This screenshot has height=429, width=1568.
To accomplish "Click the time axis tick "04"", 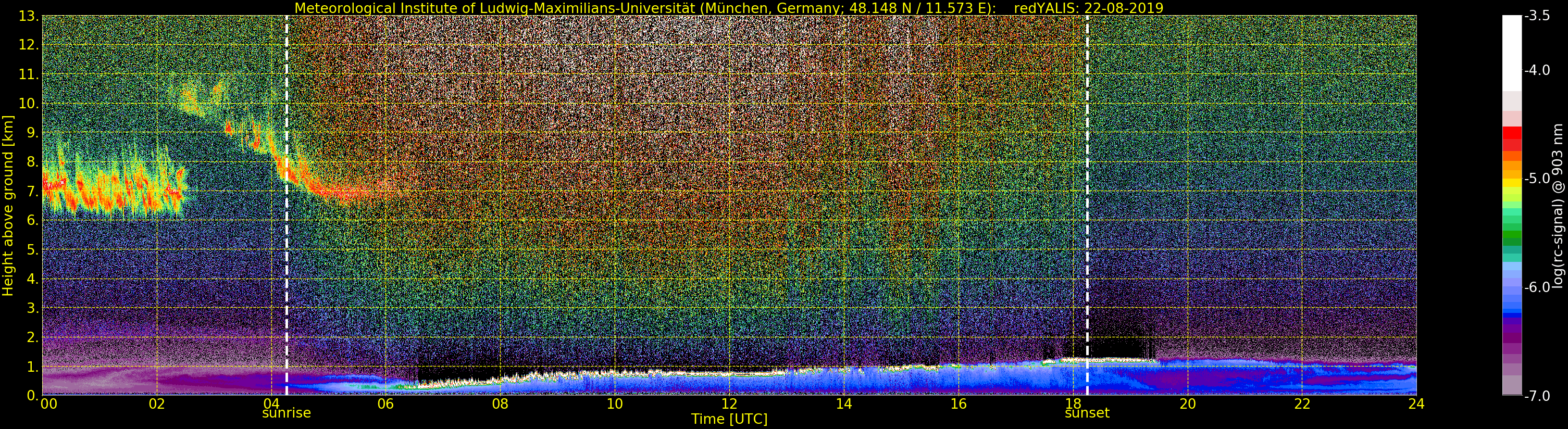I will (271, 404).
